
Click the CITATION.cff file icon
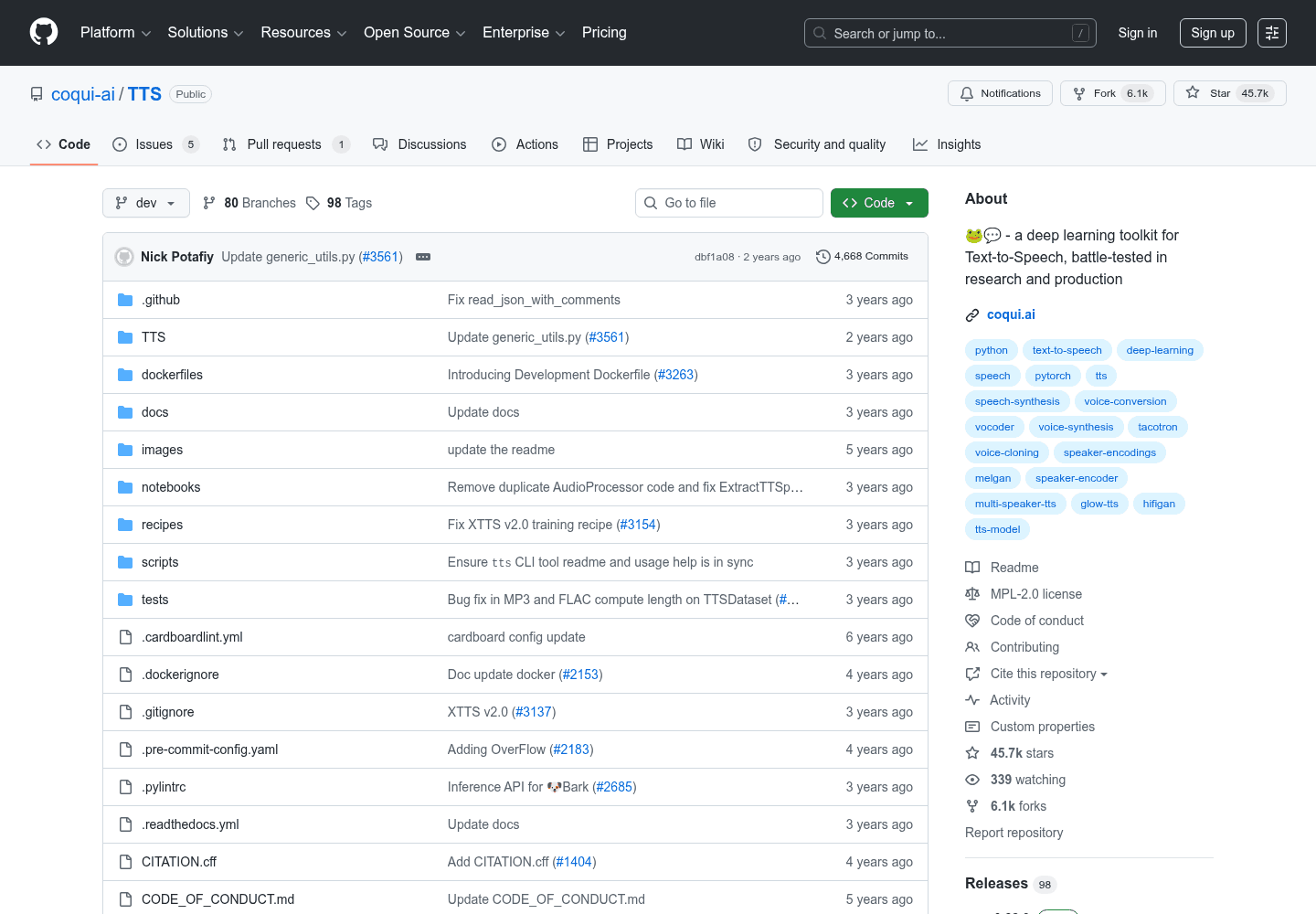coord(125,862)
